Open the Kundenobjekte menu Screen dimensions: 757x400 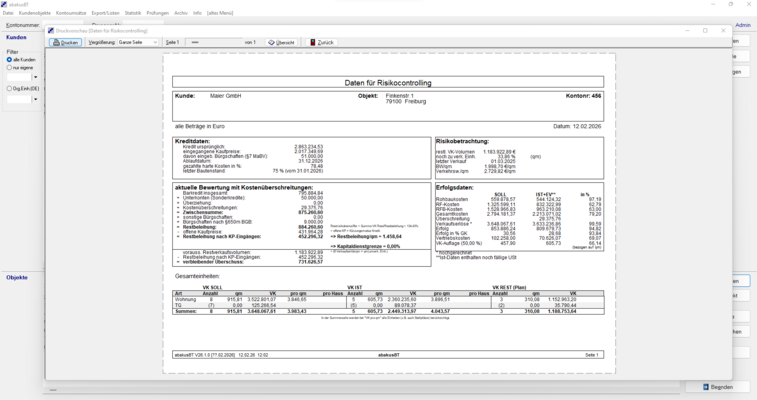coord(34,13)
